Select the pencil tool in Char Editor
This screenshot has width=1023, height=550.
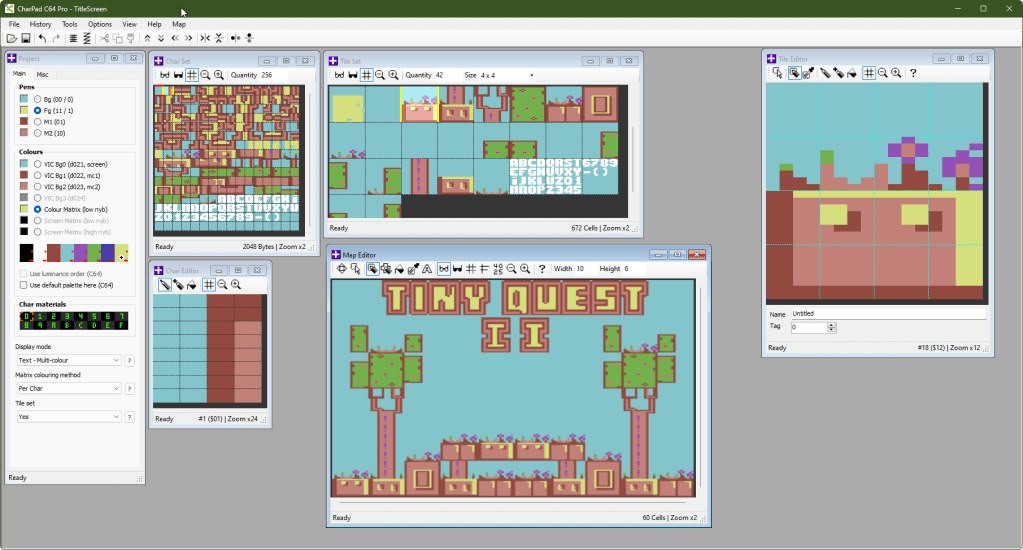(x=164, y=285)
